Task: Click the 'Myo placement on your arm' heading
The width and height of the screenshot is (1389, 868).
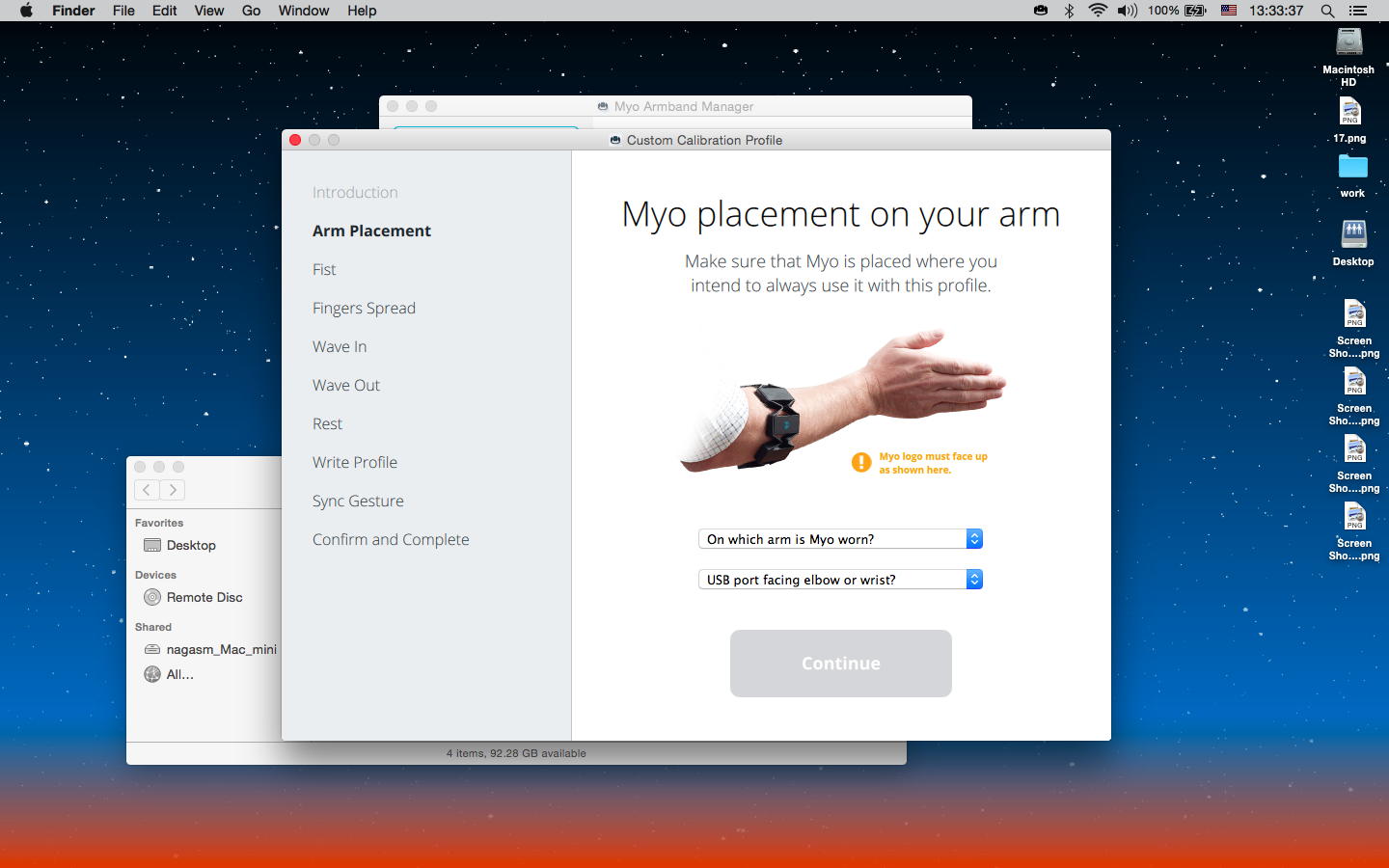Action: (841, 214)
